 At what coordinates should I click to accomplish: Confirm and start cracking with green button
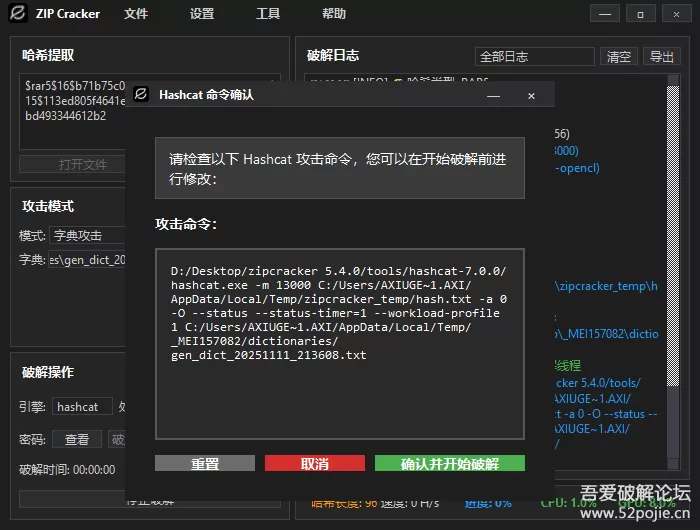click(x=450, y=463)
